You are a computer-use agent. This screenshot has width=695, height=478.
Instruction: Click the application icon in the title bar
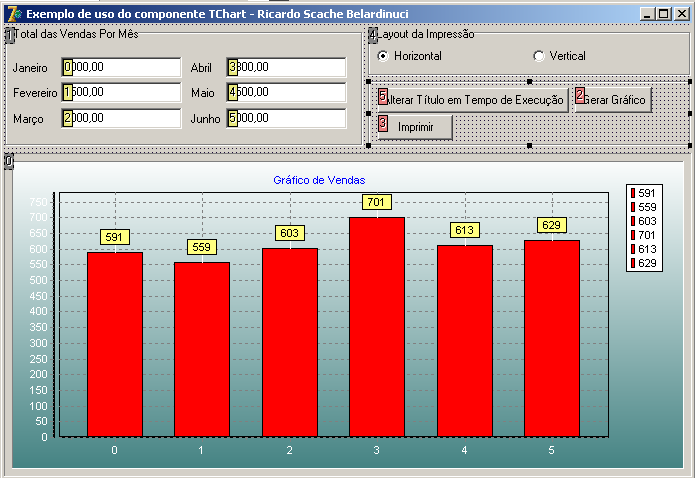(13, 14)
